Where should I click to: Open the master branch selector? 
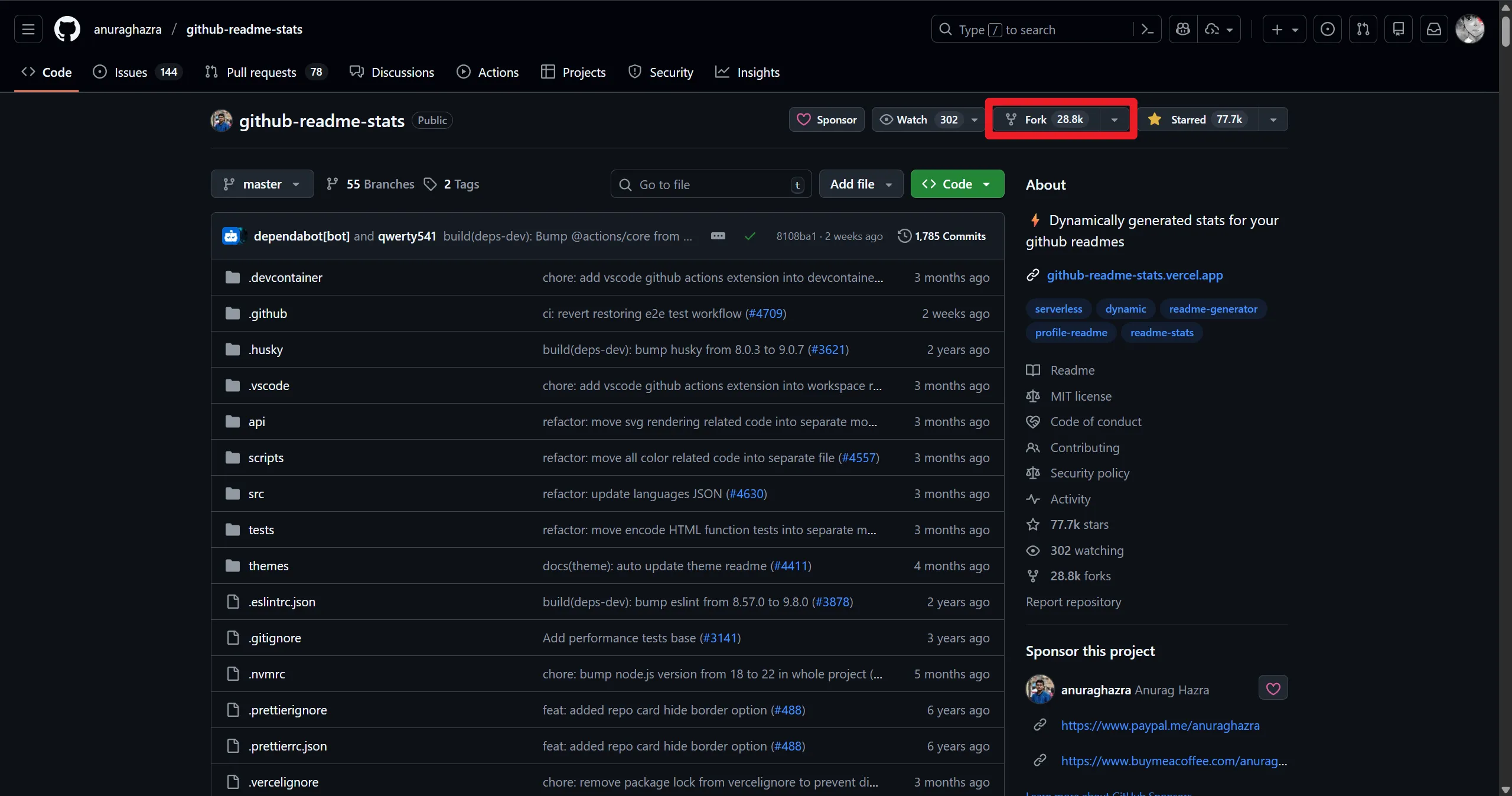[262, 184]
